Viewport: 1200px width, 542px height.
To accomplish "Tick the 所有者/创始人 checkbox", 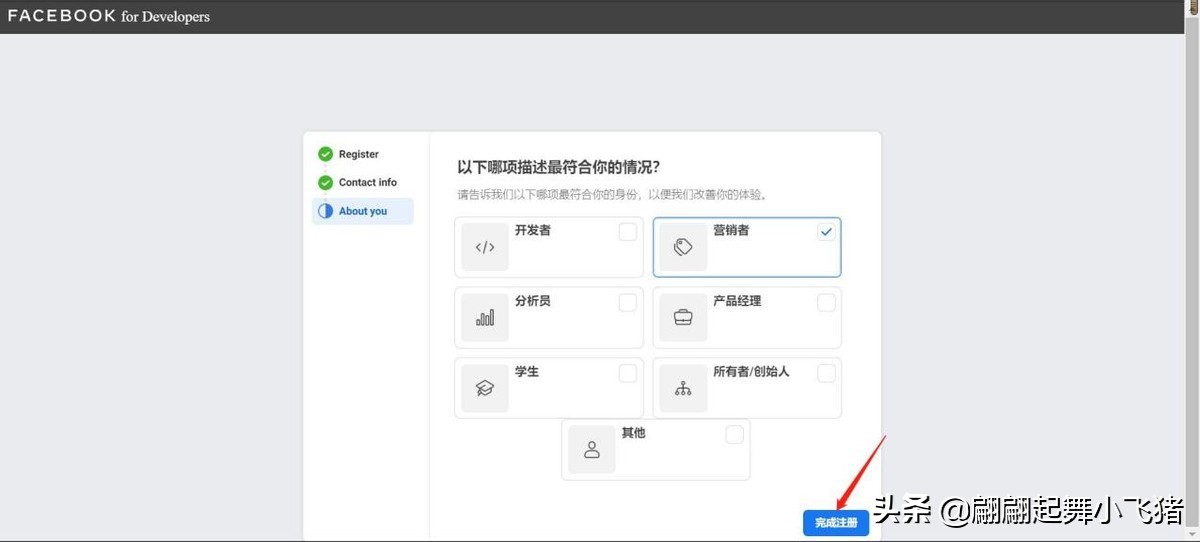I will coord(826,373).
